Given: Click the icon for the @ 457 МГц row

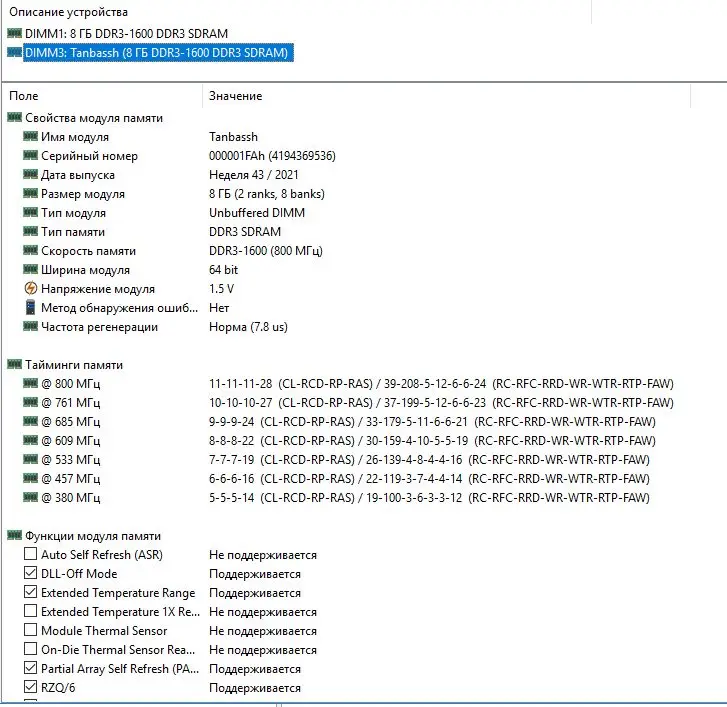Looking at the screenshot, I should tap(30, 478).
